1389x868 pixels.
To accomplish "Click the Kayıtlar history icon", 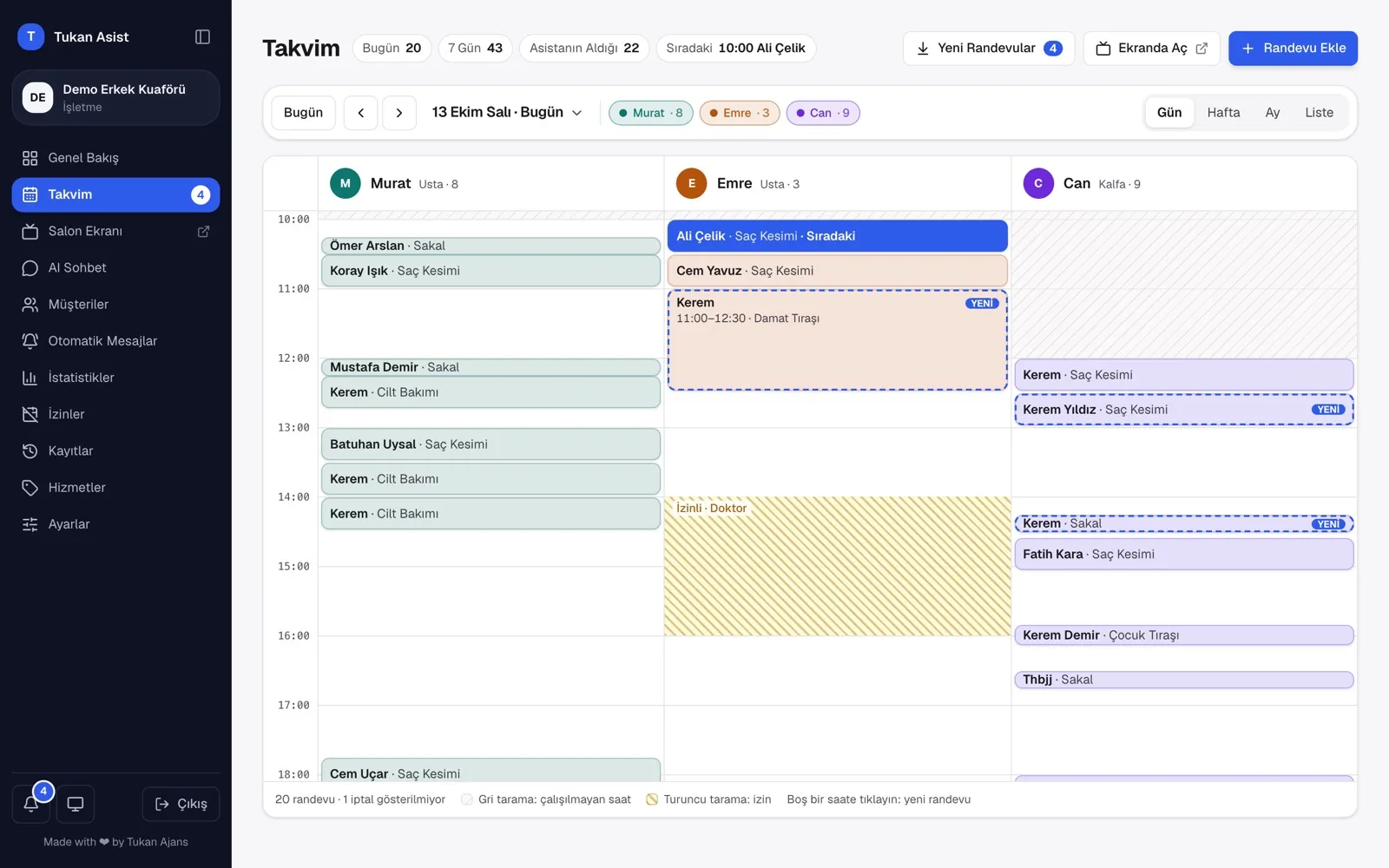I will pyautogui.click(x=30, y=451).
